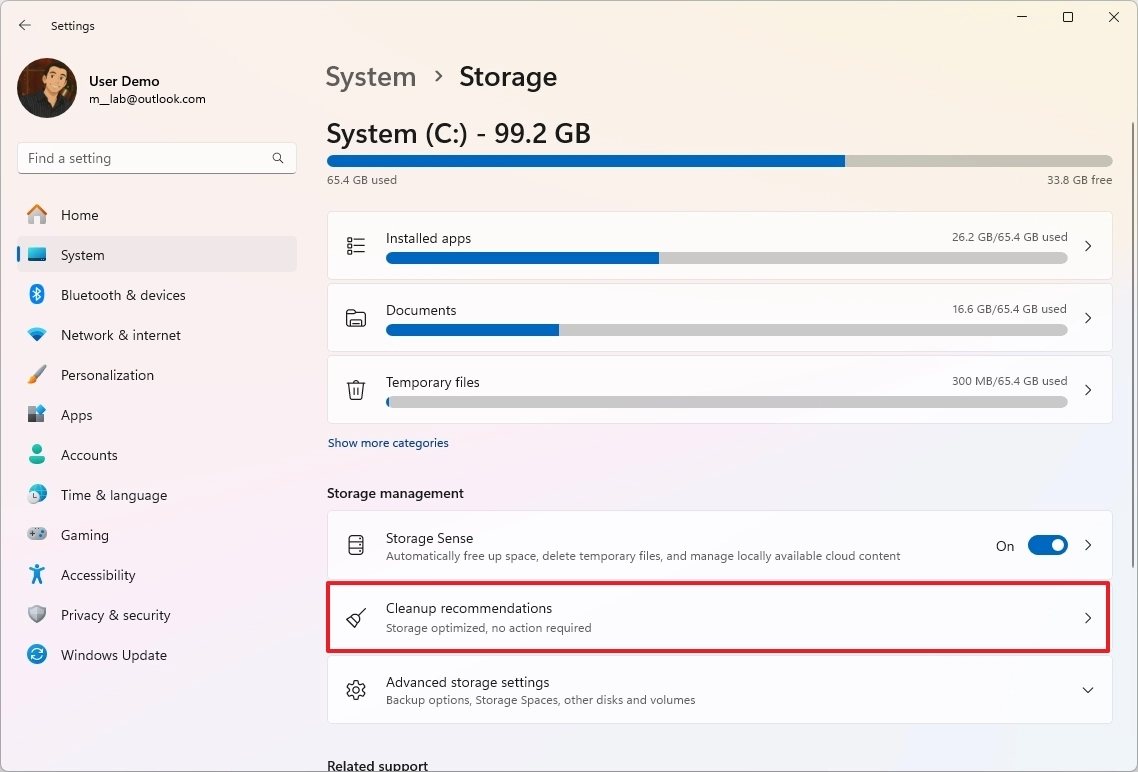The image size is (1138, 772).
Task: Click Show more categories link
Action: [388, 443]
